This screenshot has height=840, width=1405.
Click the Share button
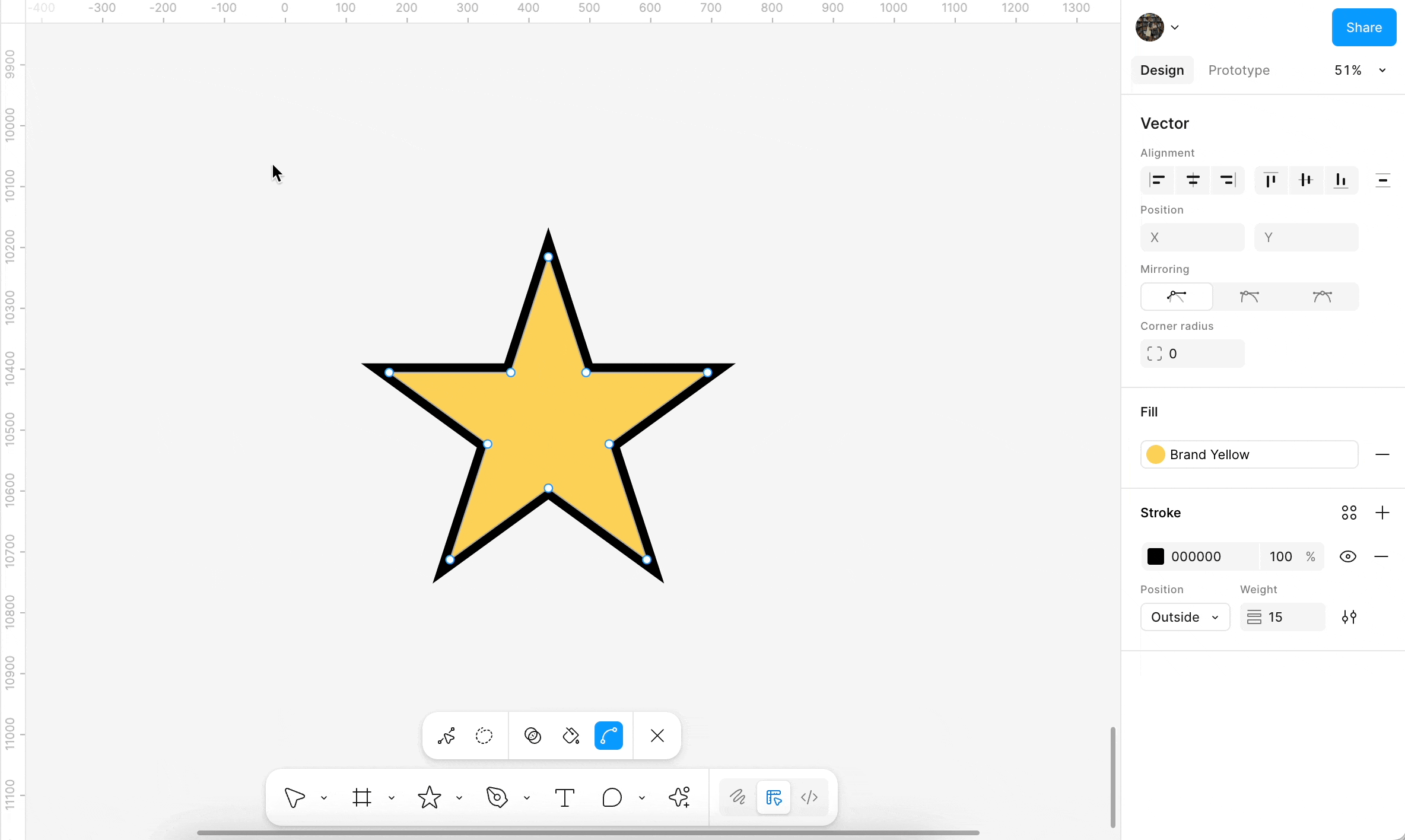click(1364, 27)
